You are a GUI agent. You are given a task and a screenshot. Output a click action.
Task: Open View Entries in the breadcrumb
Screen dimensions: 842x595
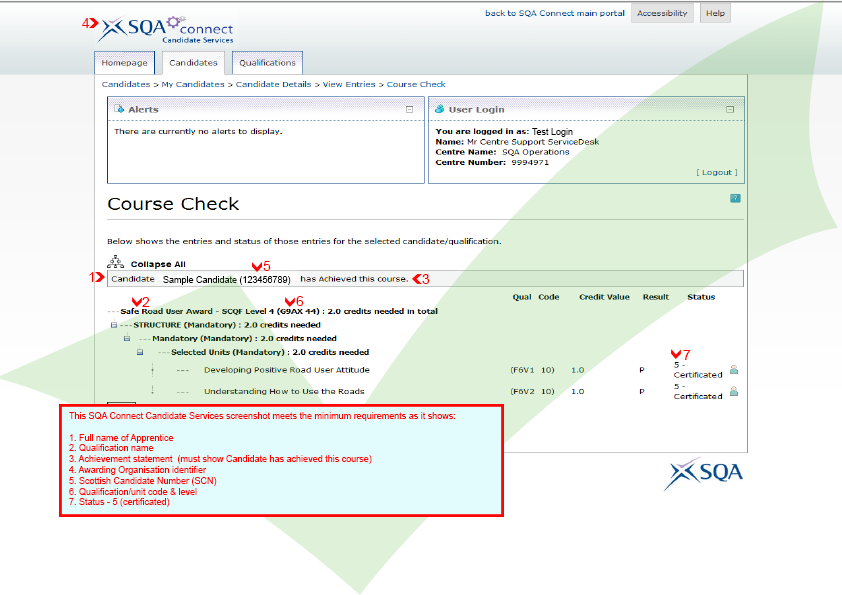click(349, 85)
